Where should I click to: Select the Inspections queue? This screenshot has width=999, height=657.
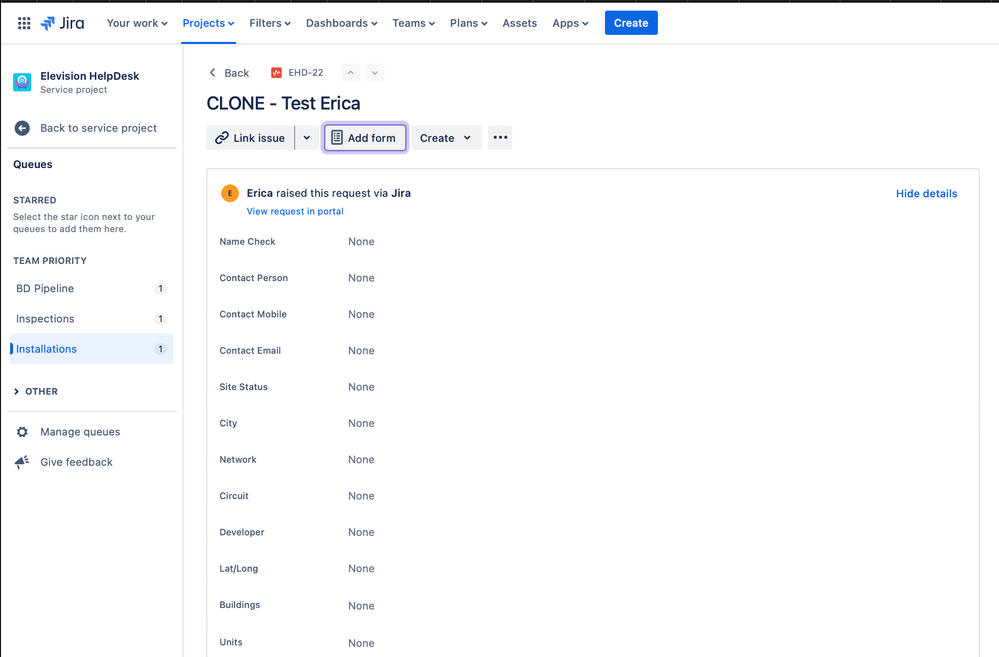click(91, 319)
